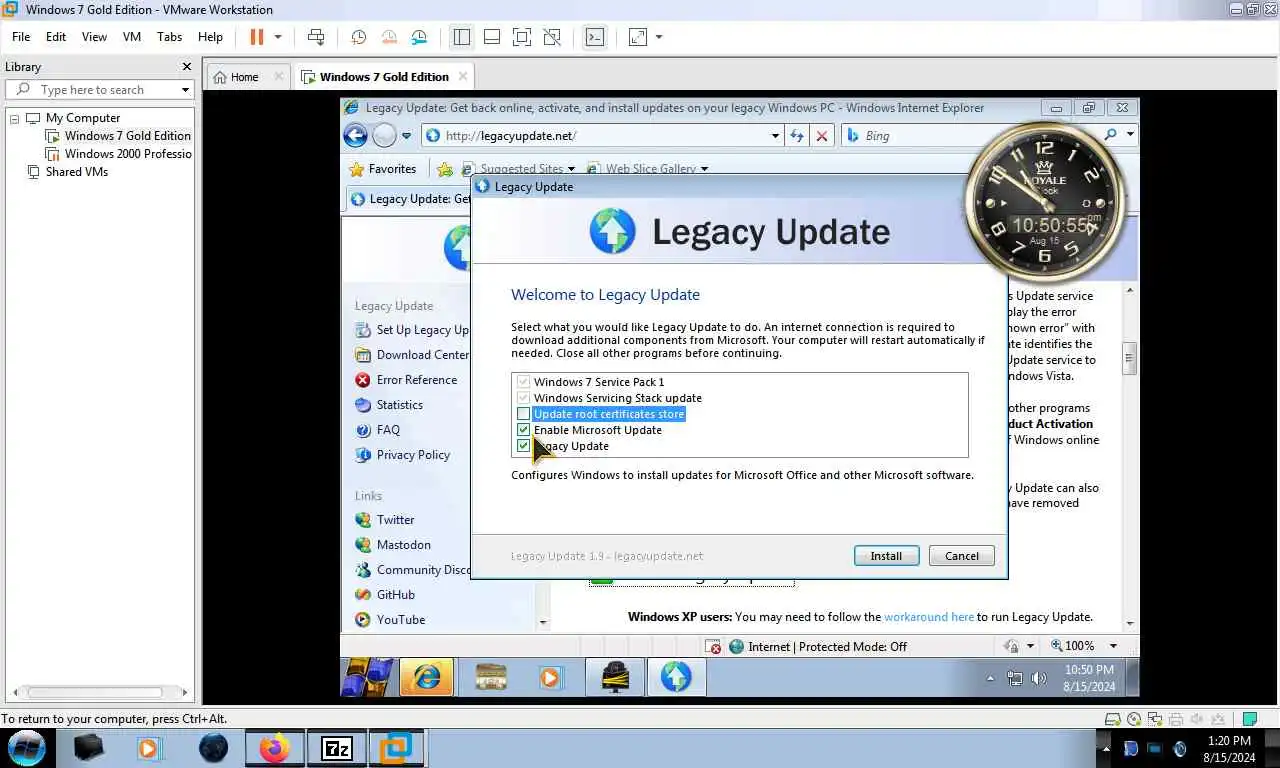Select Windows 2000 Professional in Library
Viewport: 1280px width, 768px height.
tap(119, 154)
